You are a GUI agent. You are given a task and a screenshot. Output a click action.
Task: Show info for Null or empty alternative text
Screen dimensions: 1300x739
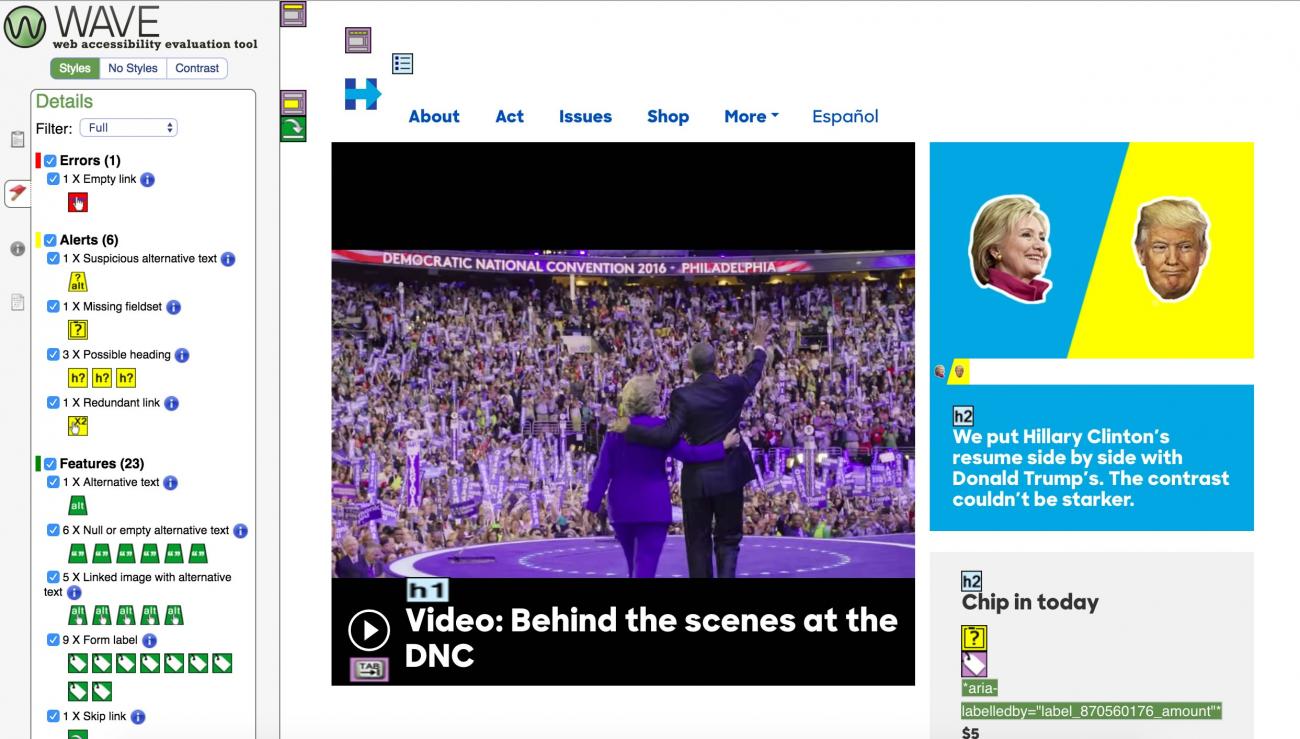[x=240, y=531]
